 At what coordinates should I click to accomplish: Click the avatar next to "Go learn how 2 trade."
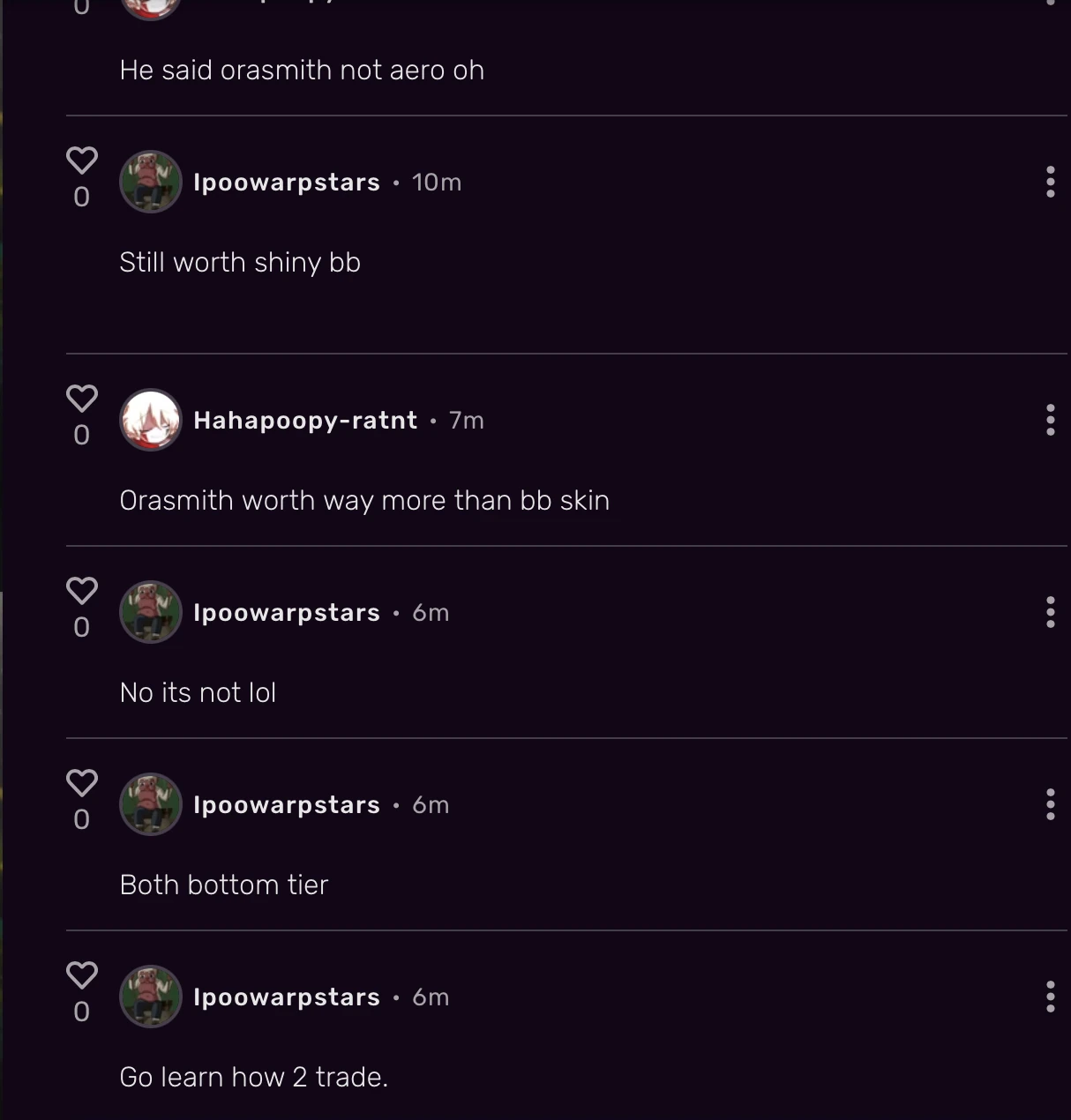151,996
